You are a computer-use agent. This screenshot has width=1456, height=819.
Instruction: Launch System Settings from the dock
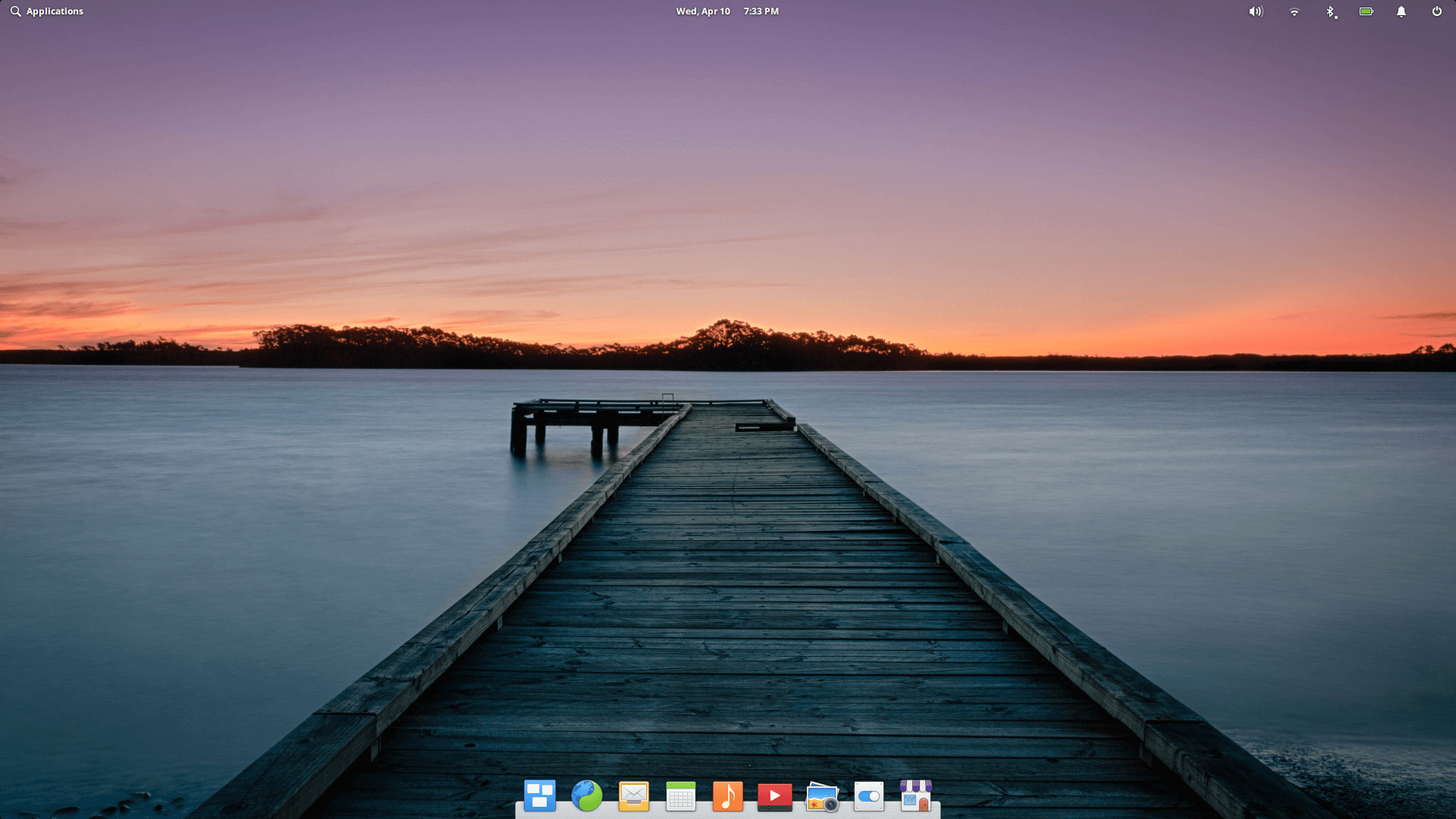coord(869,796)
